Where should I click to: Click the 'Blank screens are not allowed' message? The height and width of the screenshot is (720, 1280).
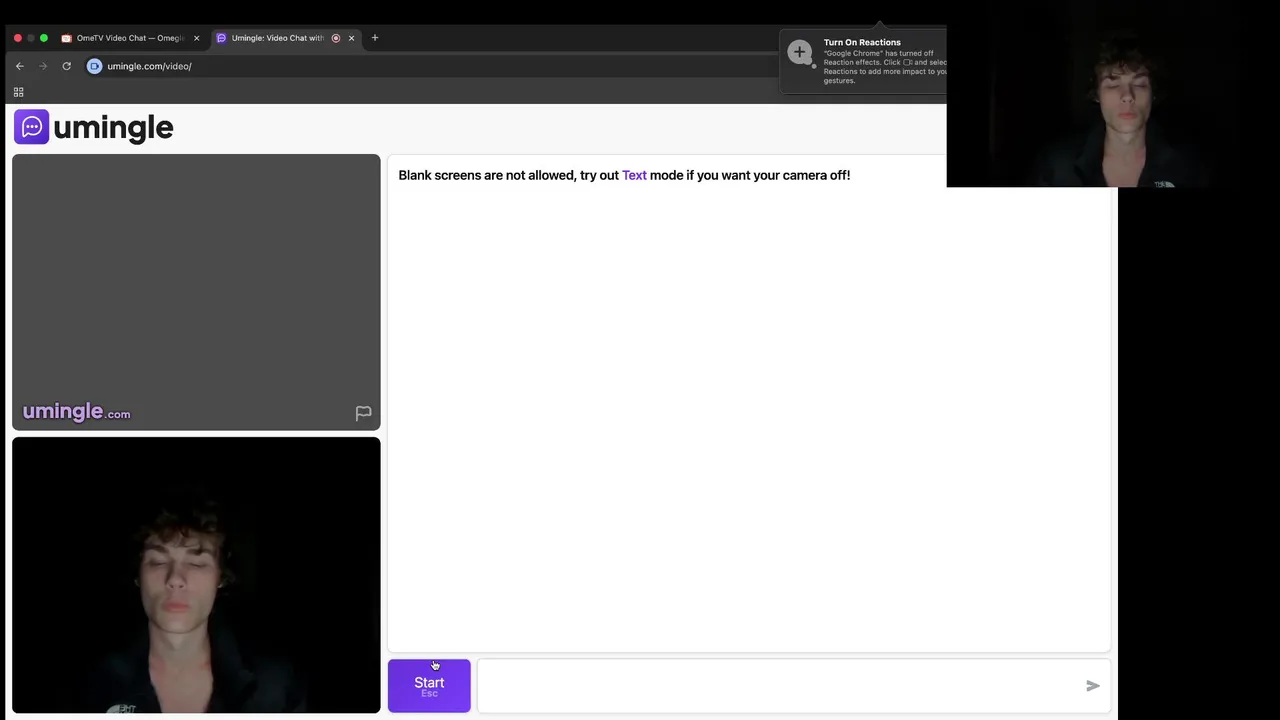[x=624, y=175]
